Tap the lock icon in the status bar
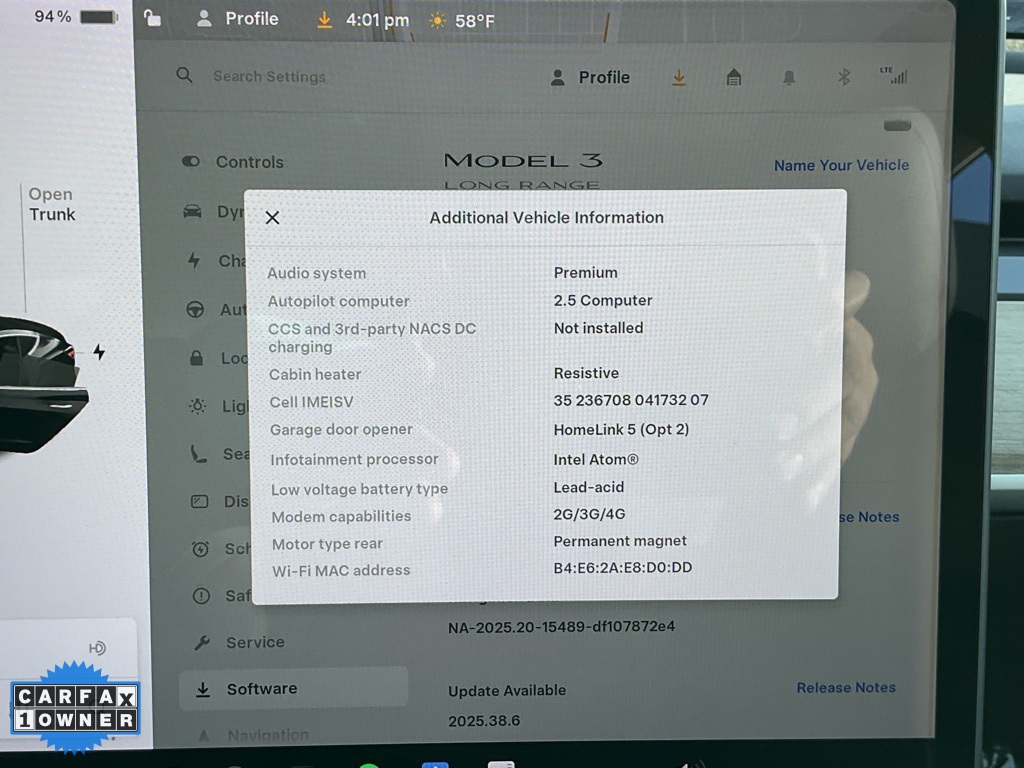This screenshot has width=1024, height=768. (x=152, y=18)
